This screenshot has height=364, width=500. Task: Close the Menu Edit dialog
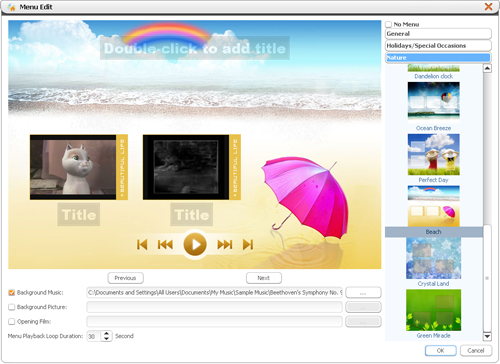pos(488,7)
